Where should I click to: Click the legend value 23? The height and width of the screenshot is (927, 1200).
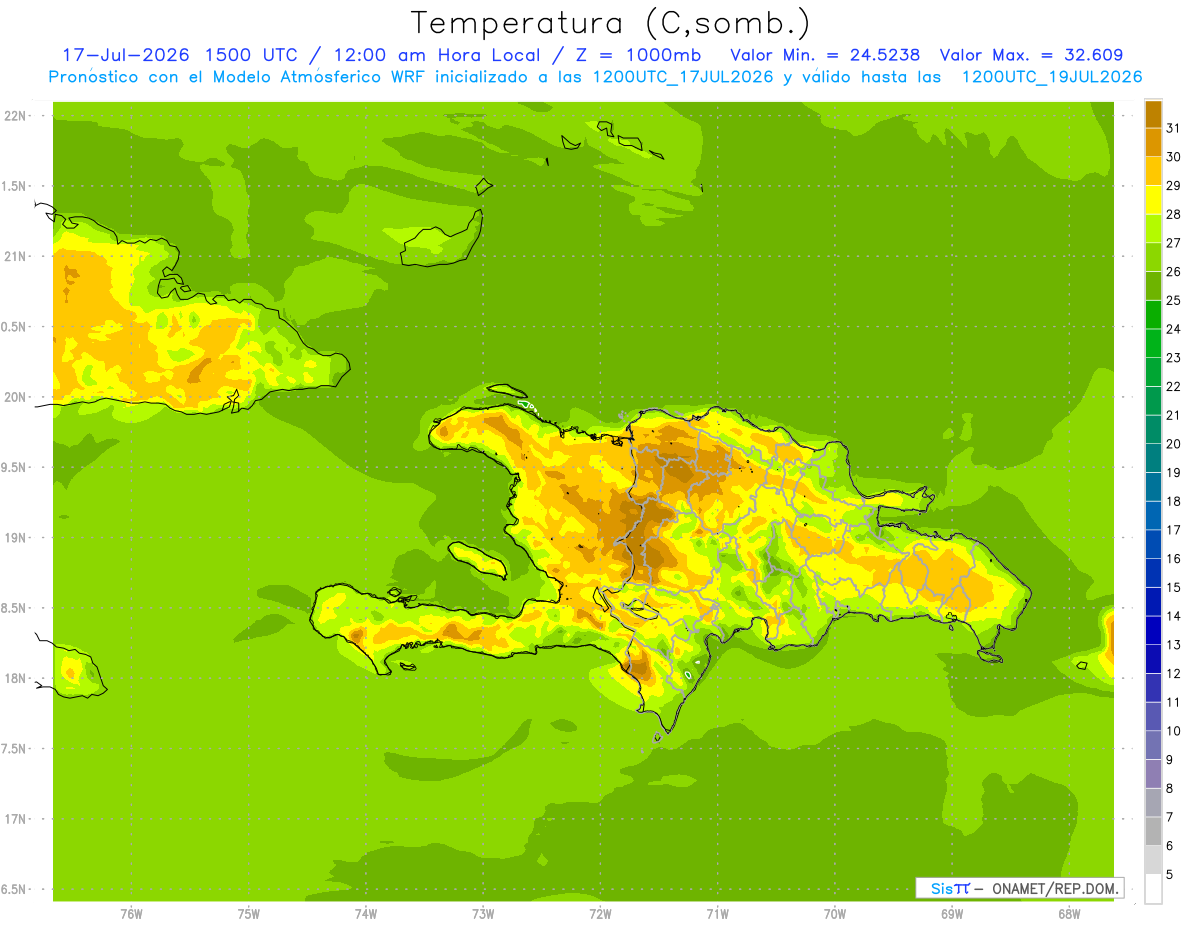click(x=1174, y=358)
